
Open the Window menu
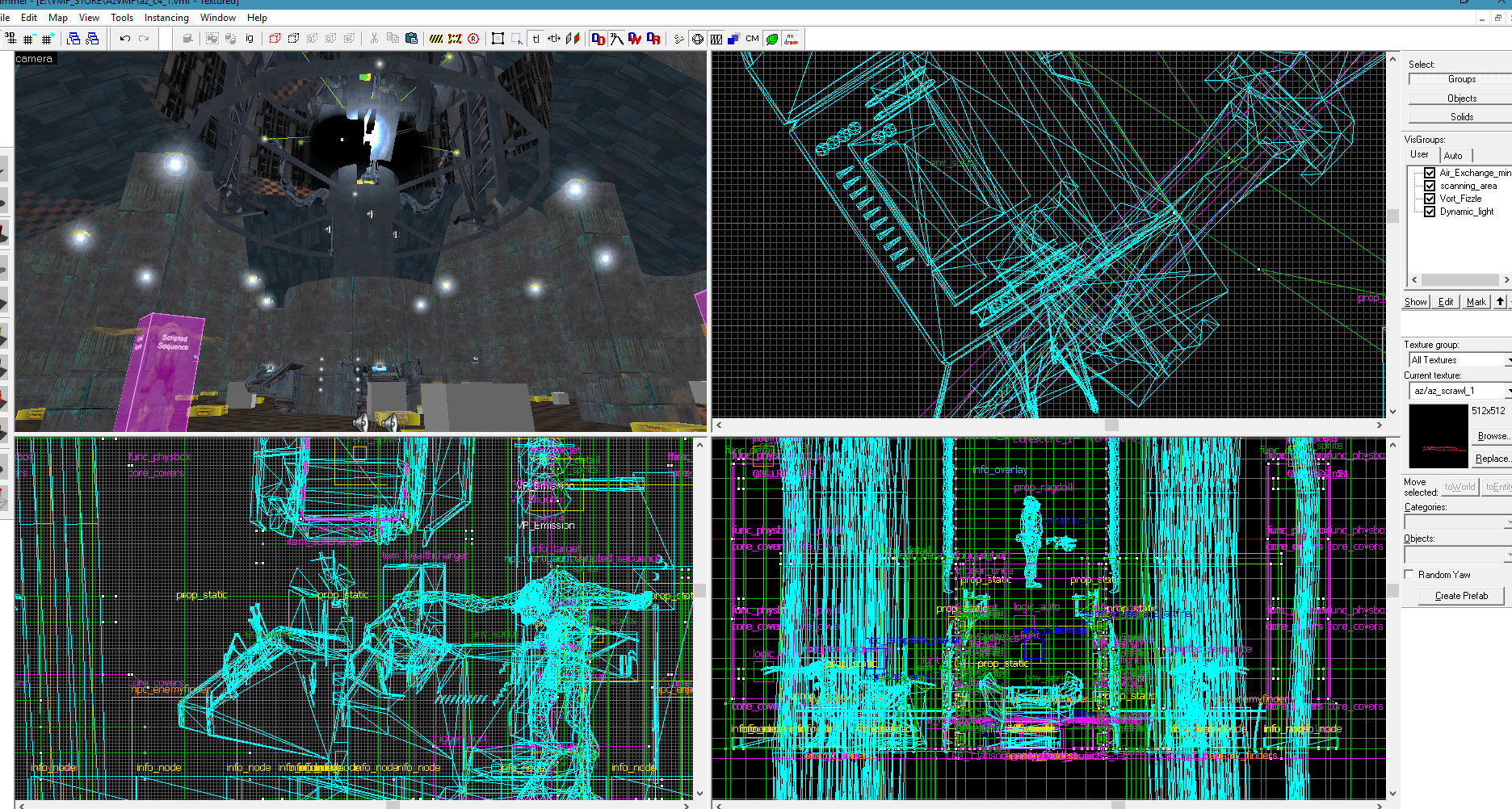point(218,18)
